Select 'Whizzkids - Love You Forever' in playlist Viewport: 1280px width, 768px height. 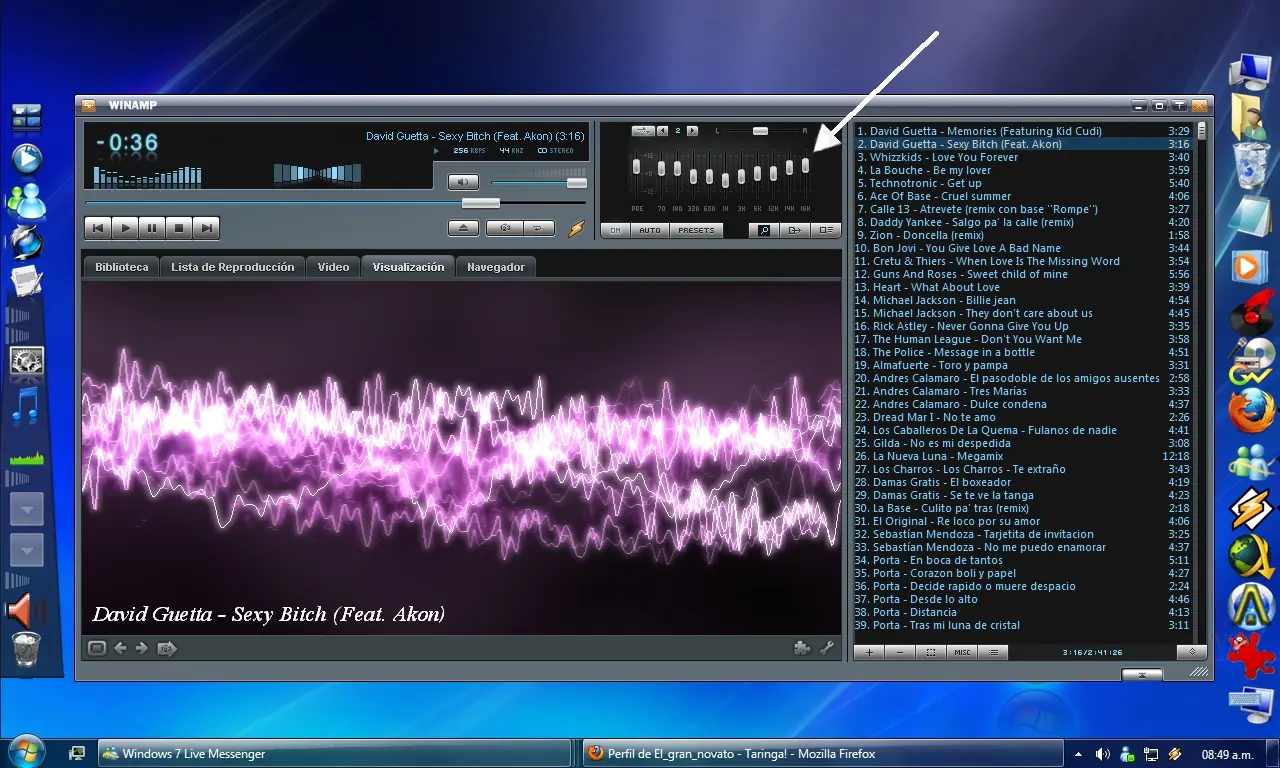click(x=1023, y=157)
